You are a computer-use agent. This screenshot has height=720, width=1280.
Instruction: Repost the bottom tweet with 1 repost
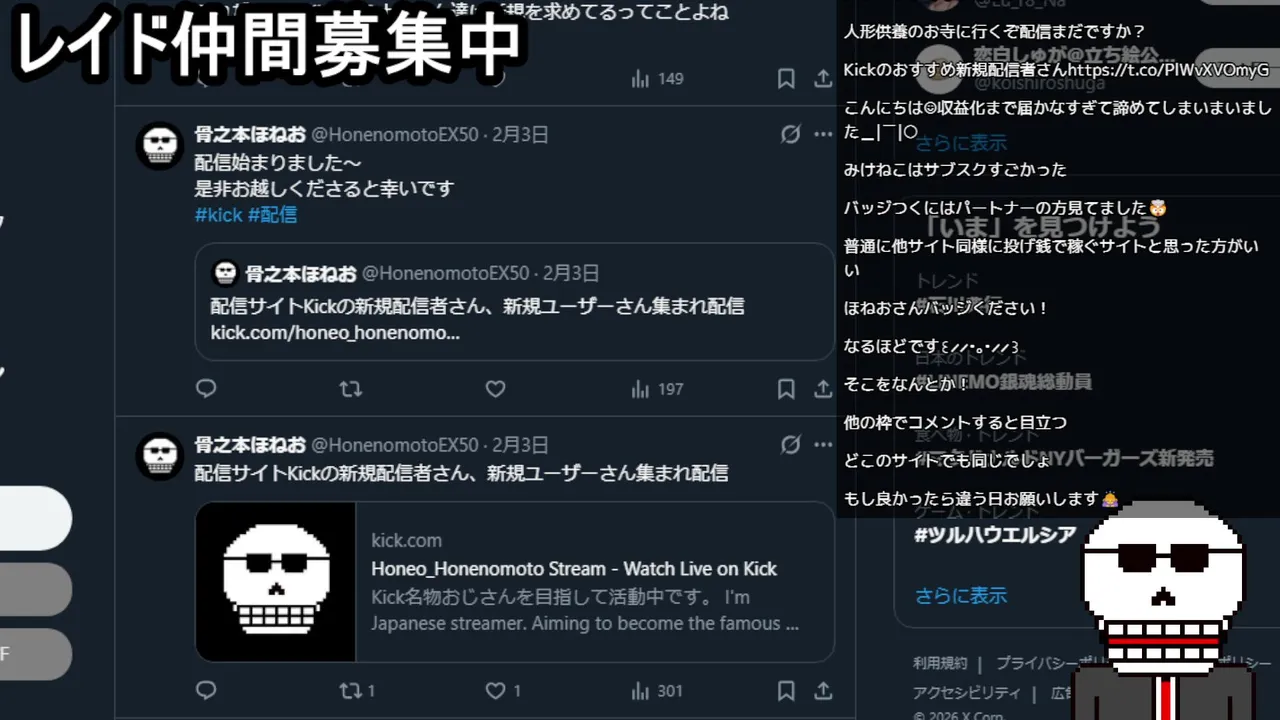click(x=357, y=690)
